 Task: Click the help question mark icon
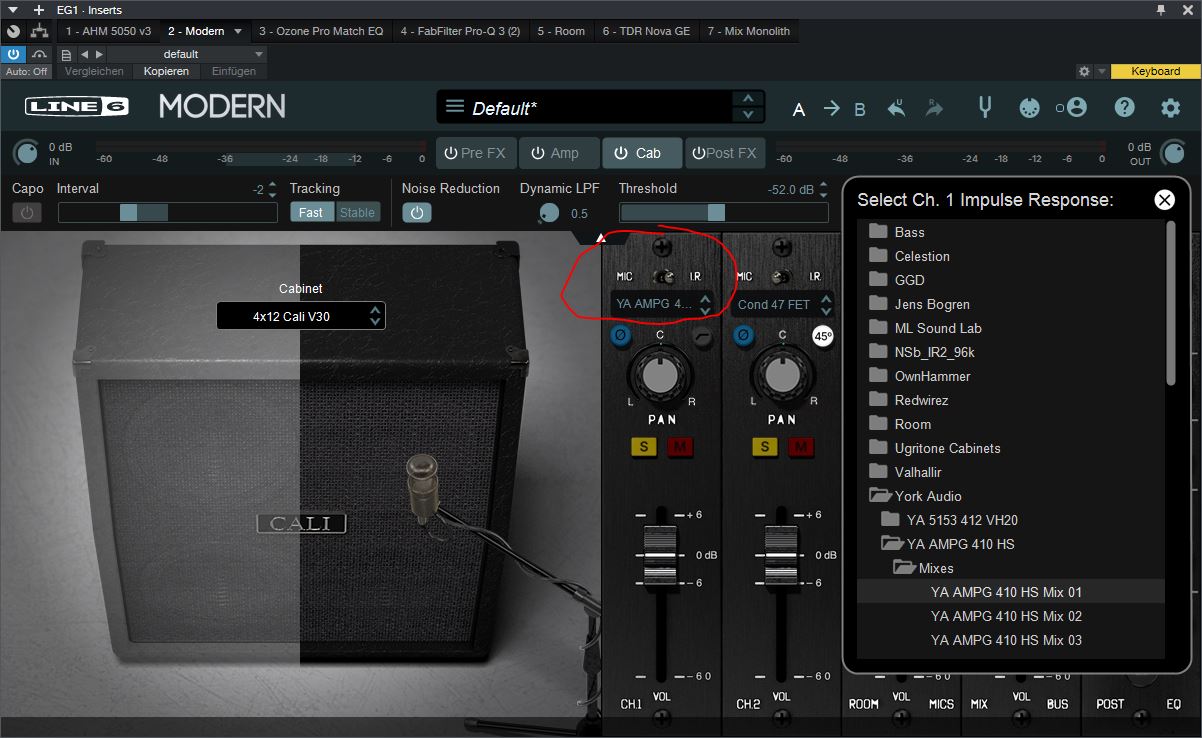click(1125, 108)
